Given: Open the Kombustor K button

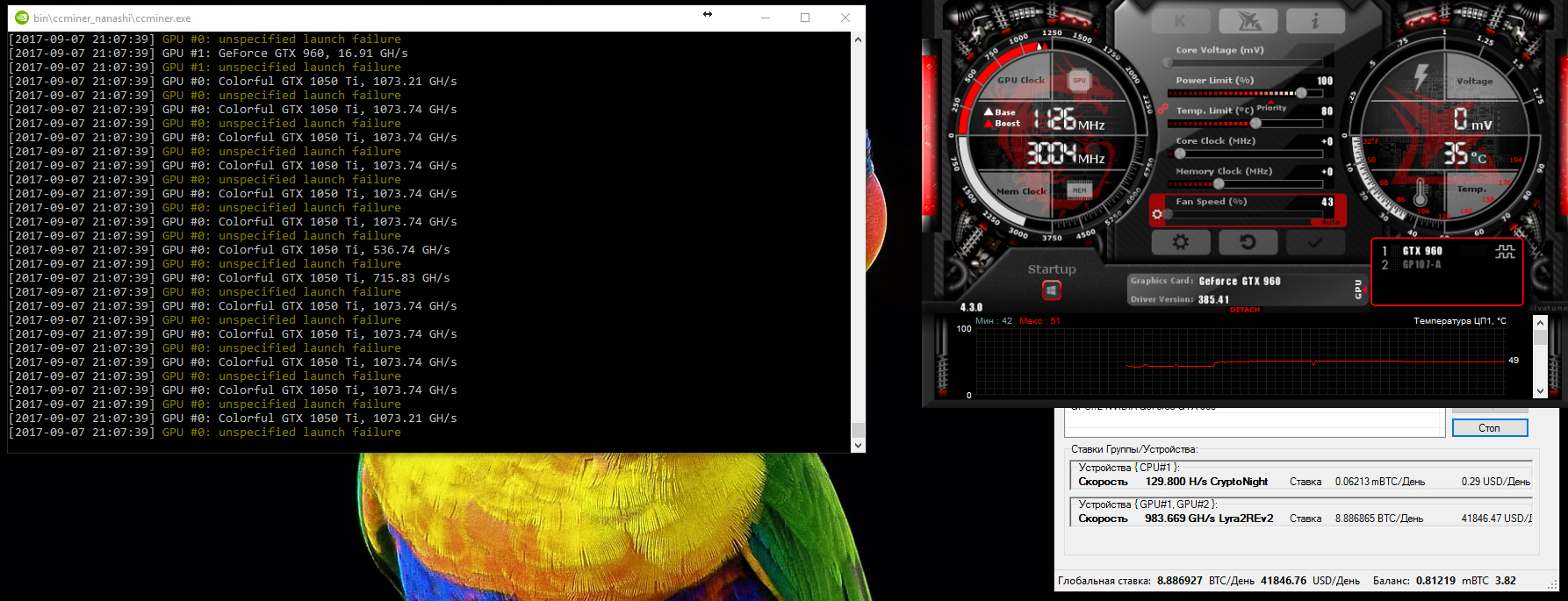Looking at the screenshot, I should pyautogui.click(x=1181, y=22).
